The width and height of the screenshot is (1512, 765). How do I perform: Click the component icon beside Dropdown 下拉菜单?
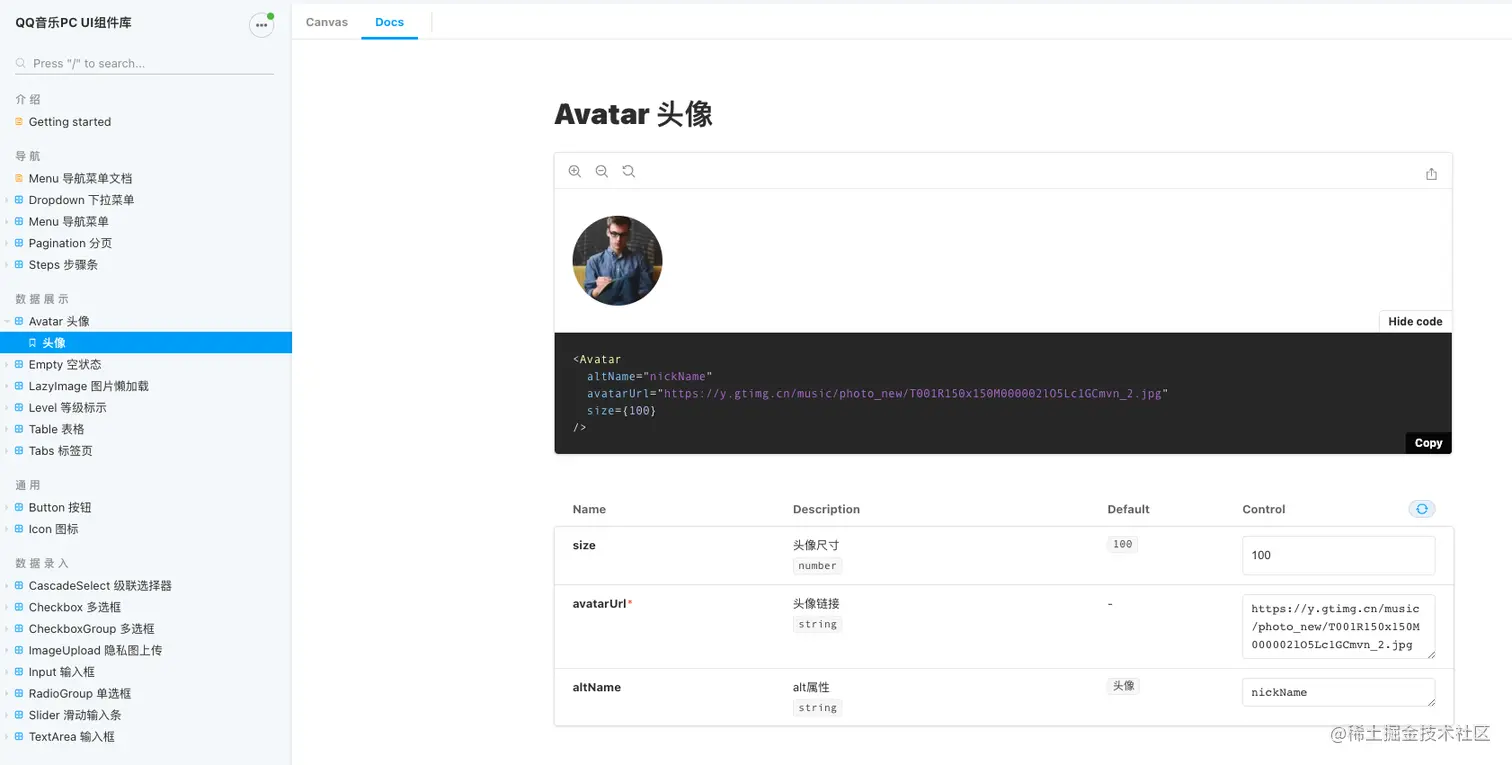tap(19, 200)
